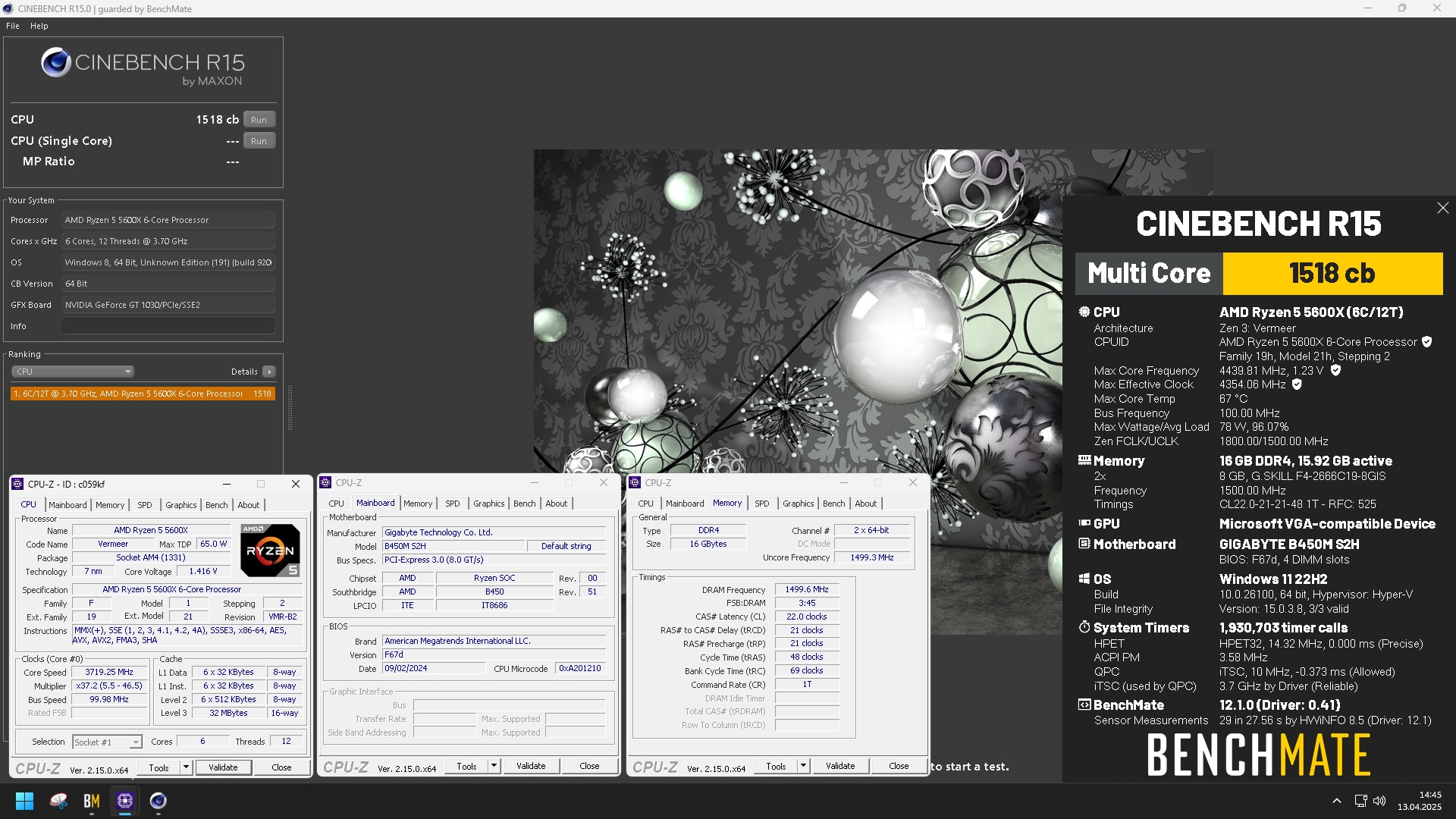Screen dimensions: 1456x819
Task: Select the 6C/12T Ryzen 5600X ranking entry
Action: tap(143, 394)
